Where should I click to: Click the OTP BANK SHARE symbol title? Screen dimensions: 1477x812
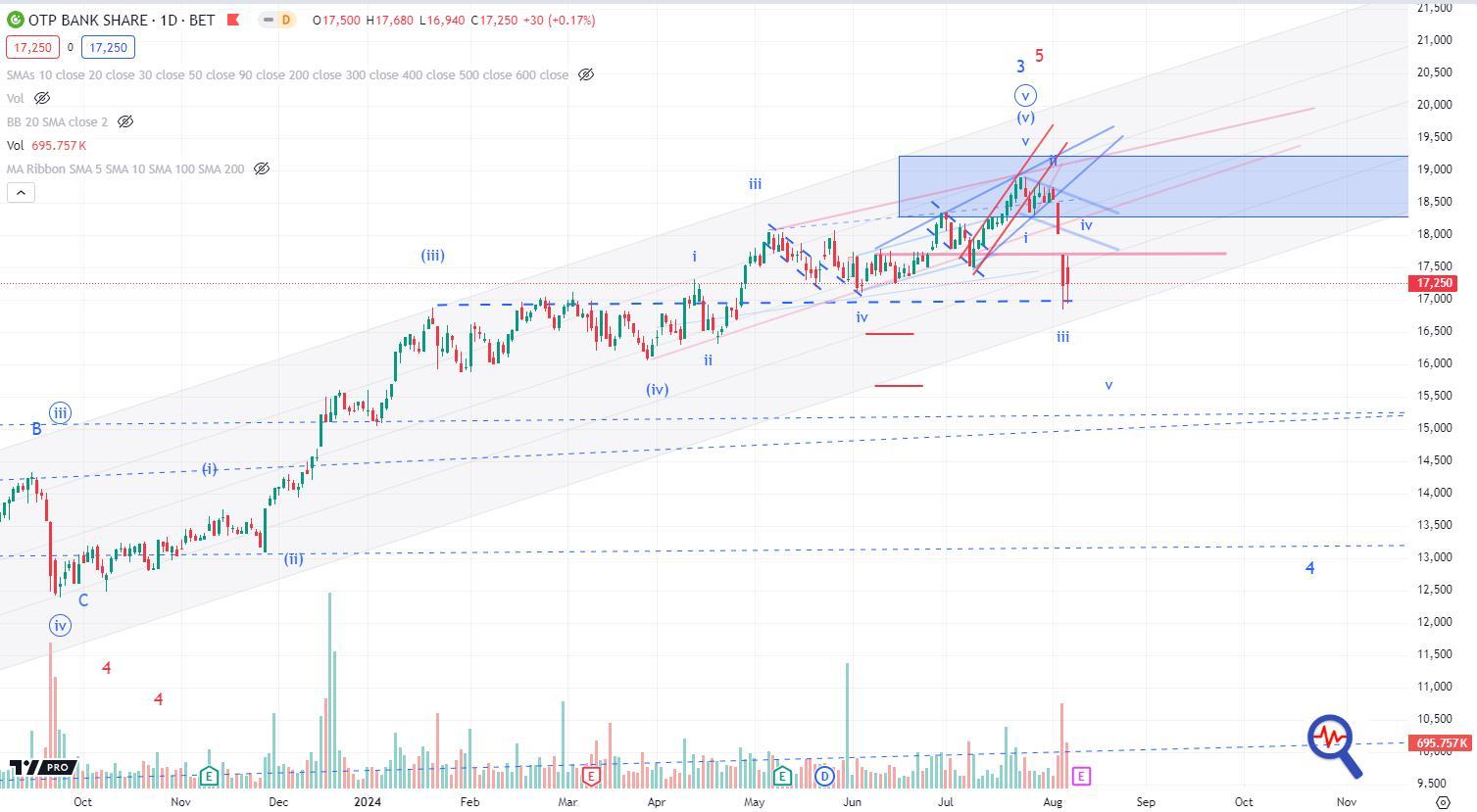pos(88,20)
